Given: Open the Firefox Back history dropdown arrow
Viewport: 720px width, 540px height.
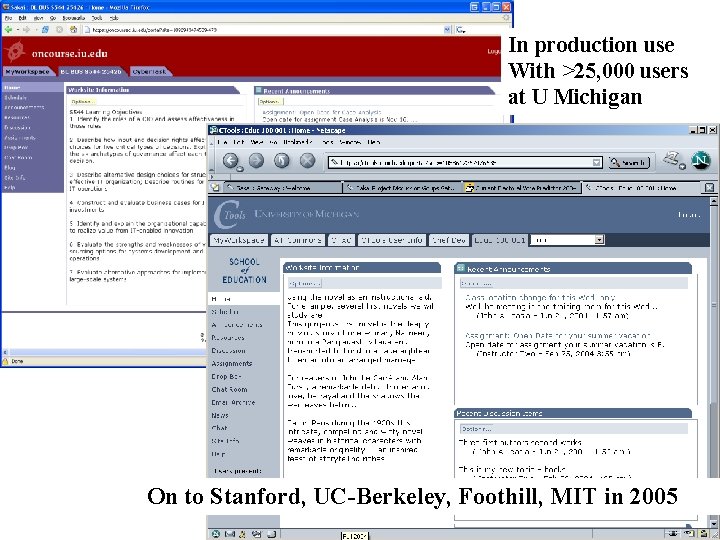Looking at the screenshot, I should [x=17, y=29].
